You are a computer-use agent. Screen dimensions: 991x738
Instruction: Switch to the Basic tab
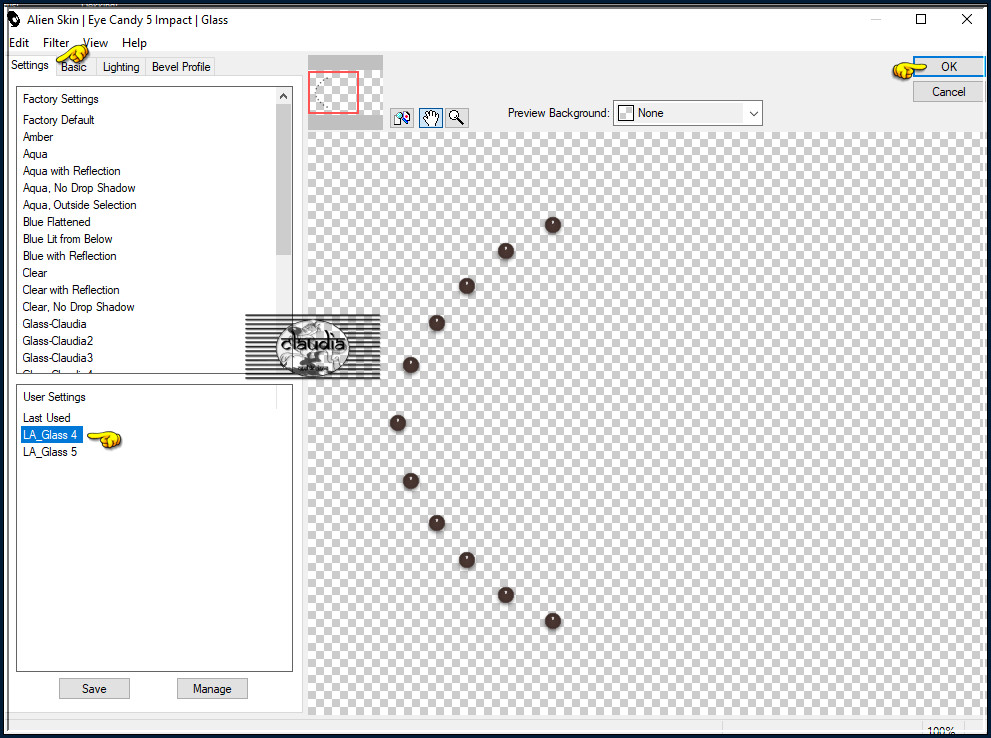coord(74,67)
